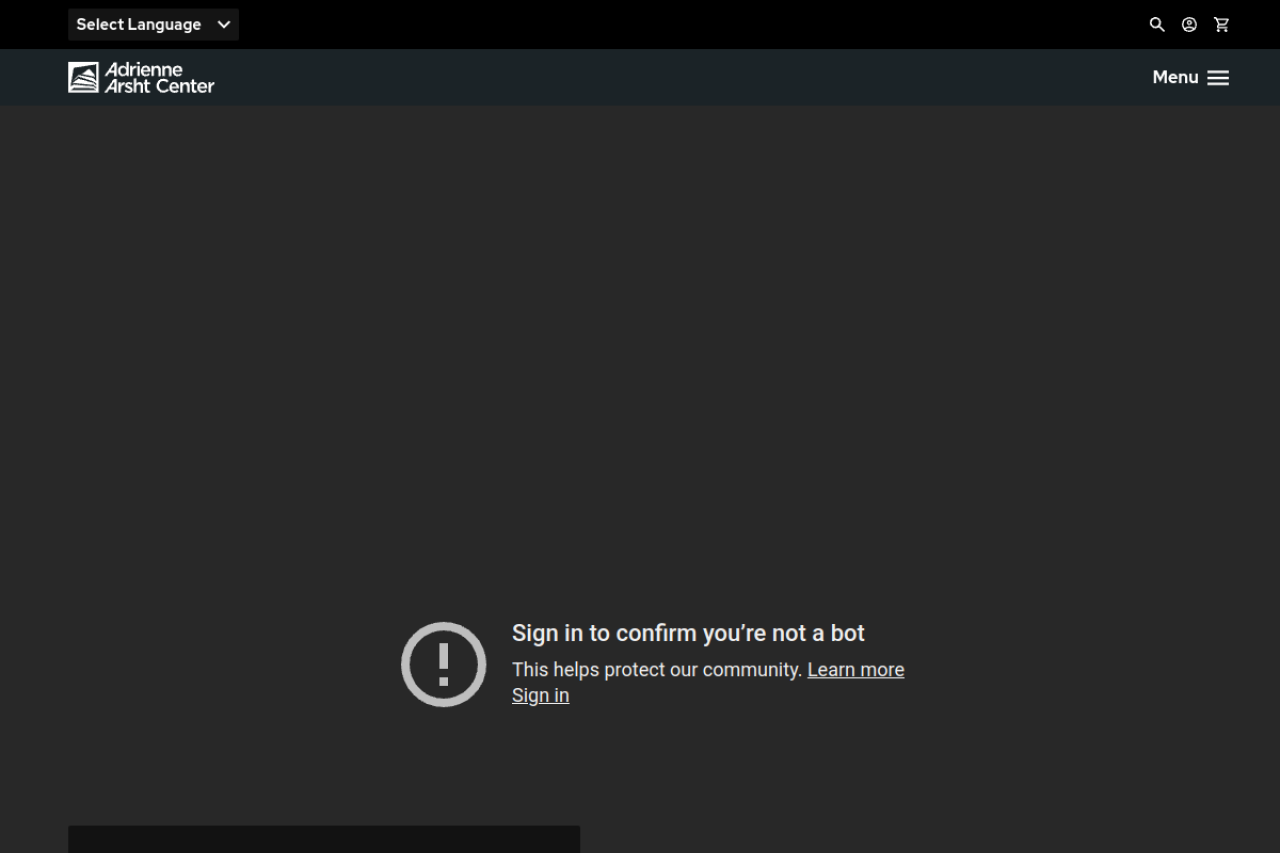The height and width of the screenshot is (853, 1280).
Task: Click the words 'Arsht Center' in the logo
Action: (x=160, y=86)
